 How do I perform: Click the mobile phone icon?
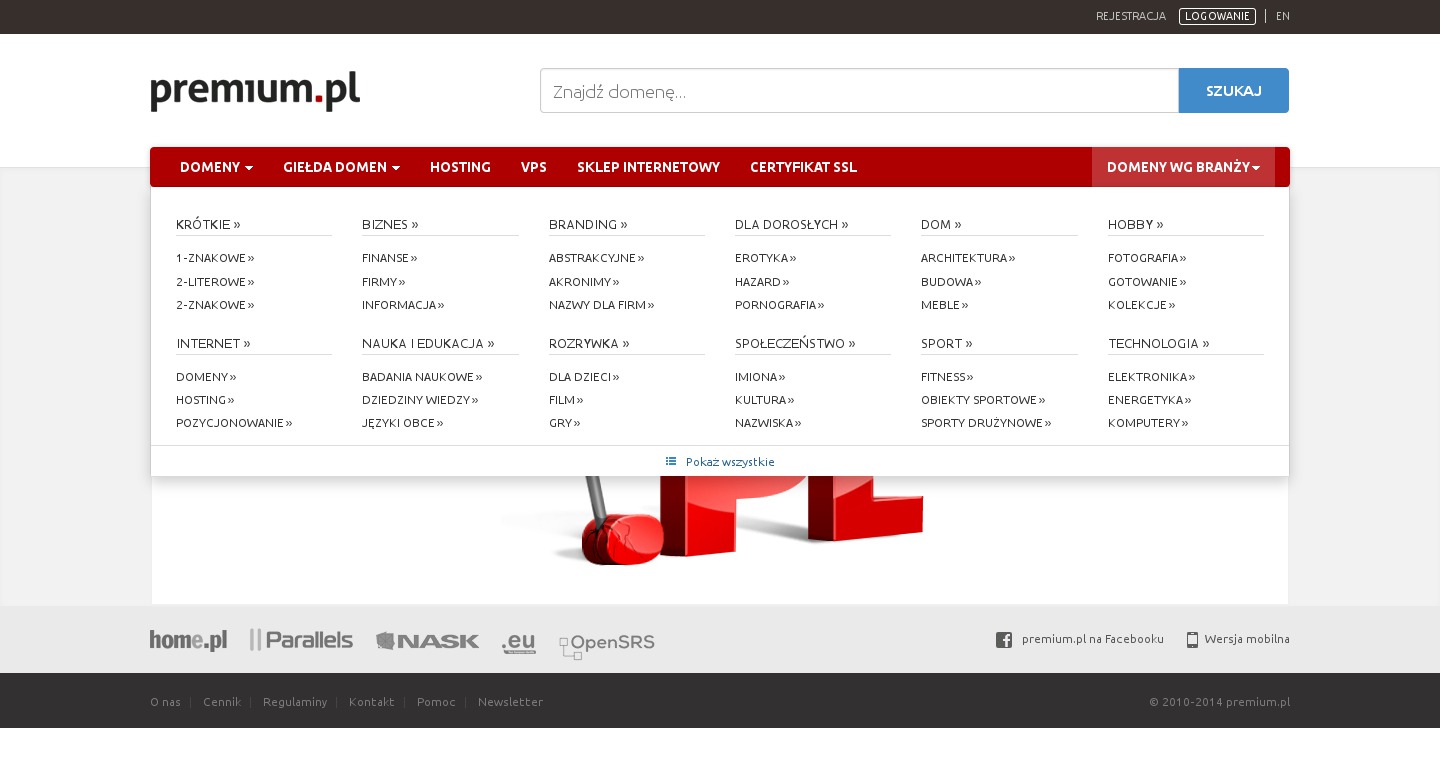coord(1192,640)
